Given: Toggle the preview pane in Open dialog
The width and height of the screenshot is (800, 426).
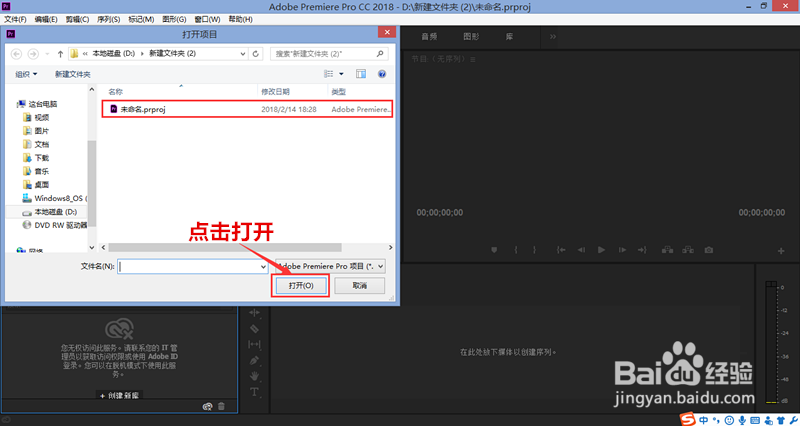Looking at the screenshot, I should 361,74.
